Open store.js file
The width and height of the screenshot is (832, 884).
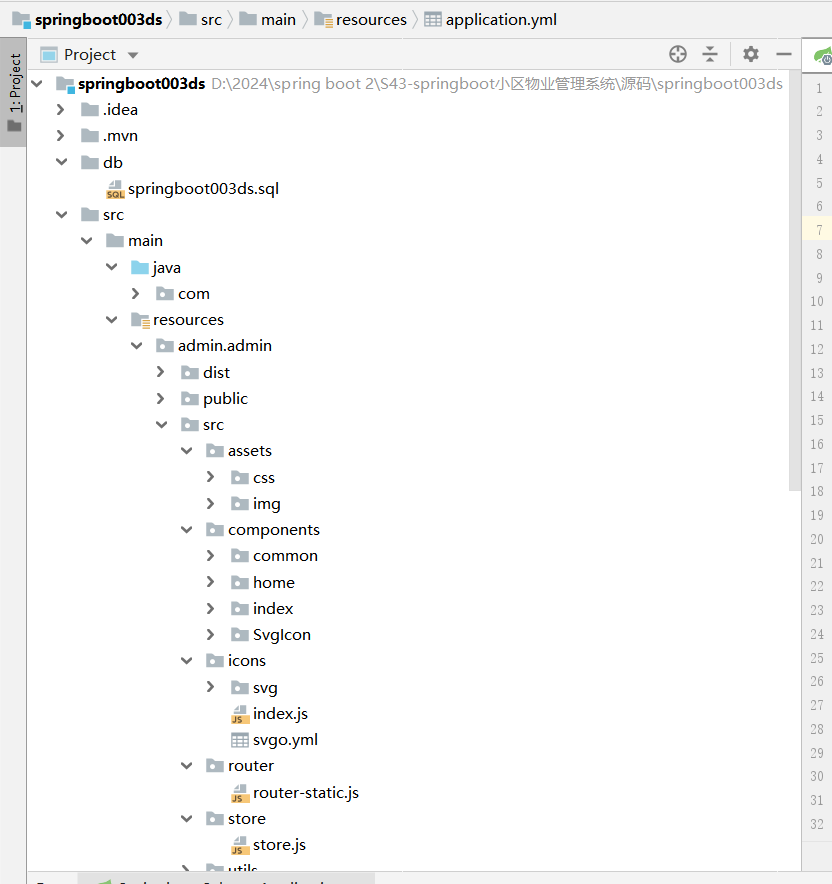[278, 845]
